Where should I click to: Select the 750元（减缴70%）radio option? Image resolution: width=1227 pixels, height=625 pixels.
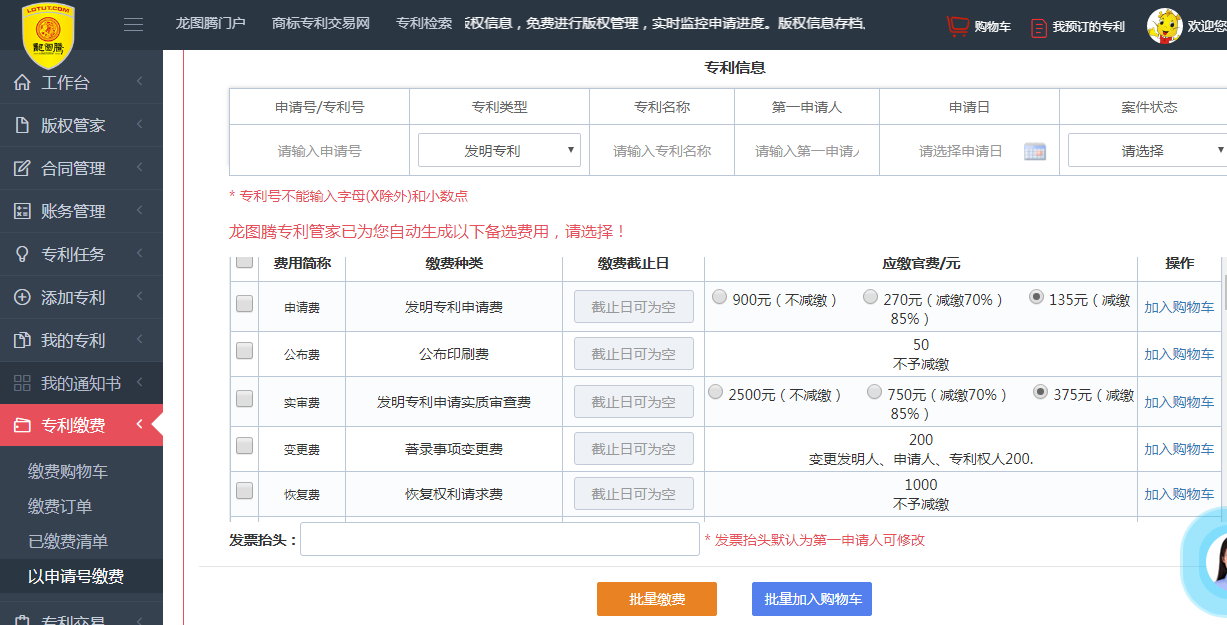coord(874,392)
